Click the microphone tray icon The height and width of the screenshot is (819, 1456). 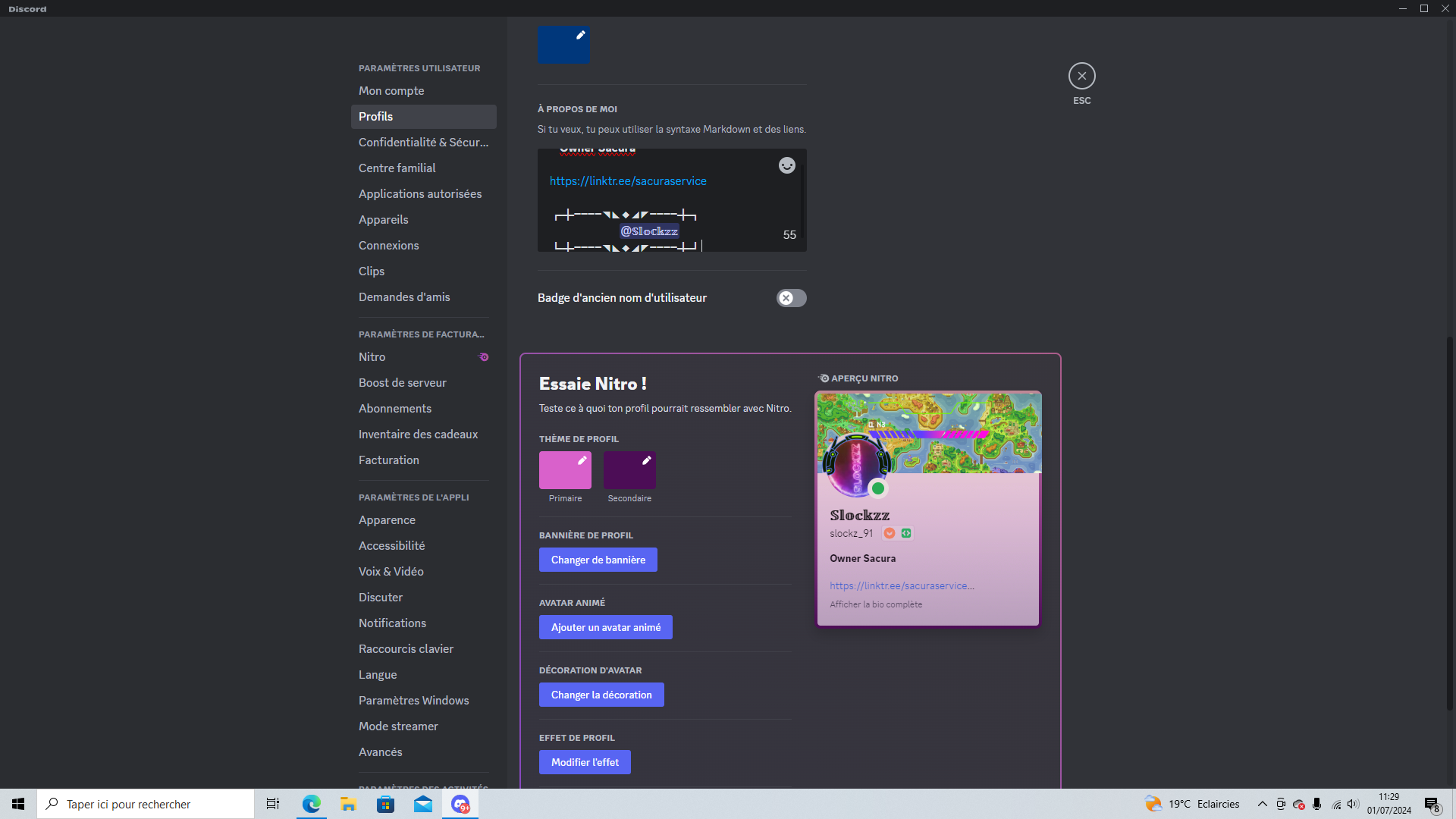[x=1317, y=804]
